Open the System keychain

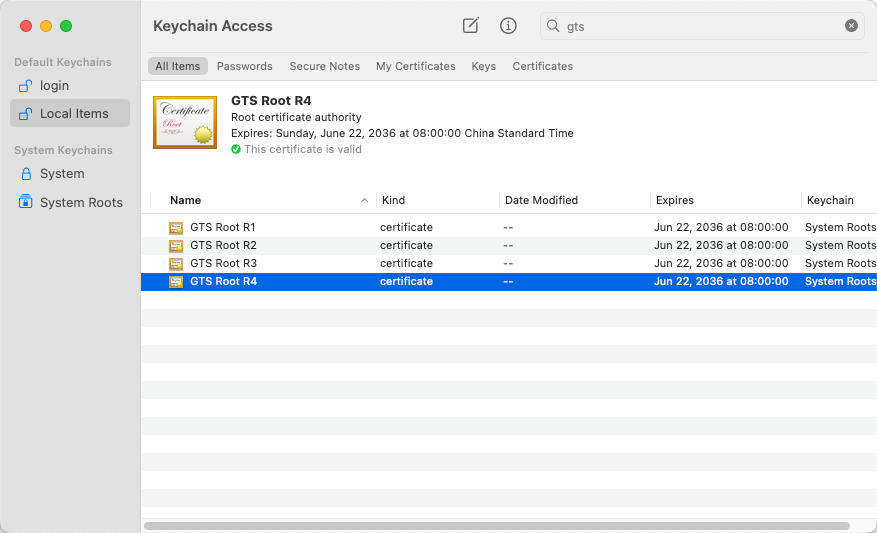tap(61, 174)
